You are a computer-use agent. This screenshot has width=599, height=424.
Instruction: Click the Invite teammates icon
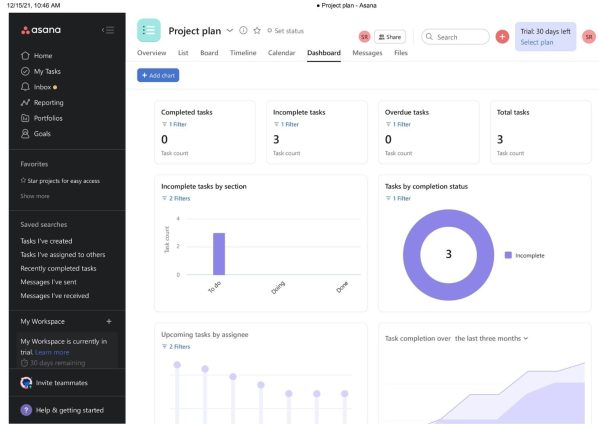26,383
